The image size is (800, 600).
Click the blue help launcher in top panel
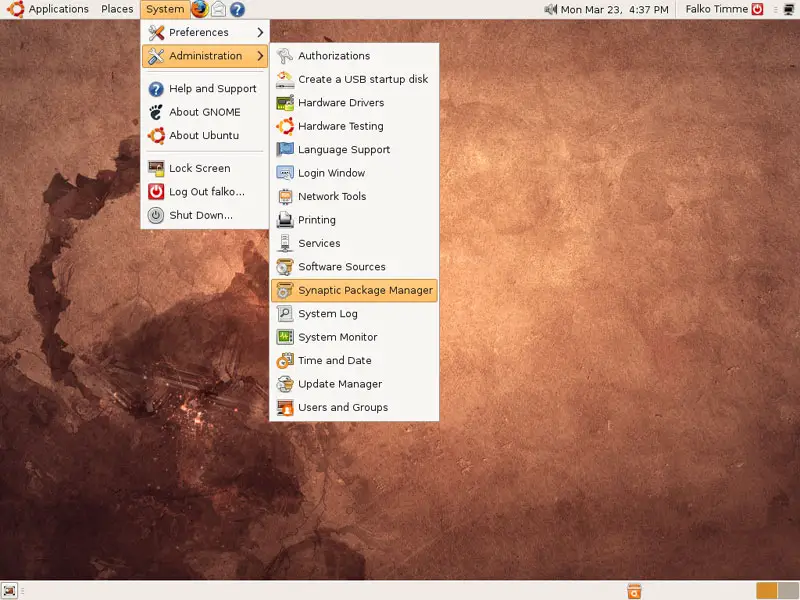[x=237, y=9]
